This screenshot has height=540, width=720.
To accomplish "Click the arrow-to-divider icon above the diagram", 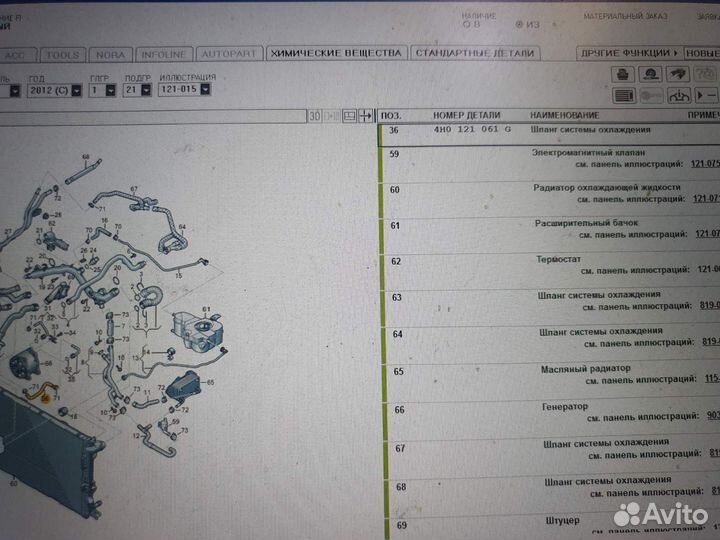I will (x=365, y=116).
